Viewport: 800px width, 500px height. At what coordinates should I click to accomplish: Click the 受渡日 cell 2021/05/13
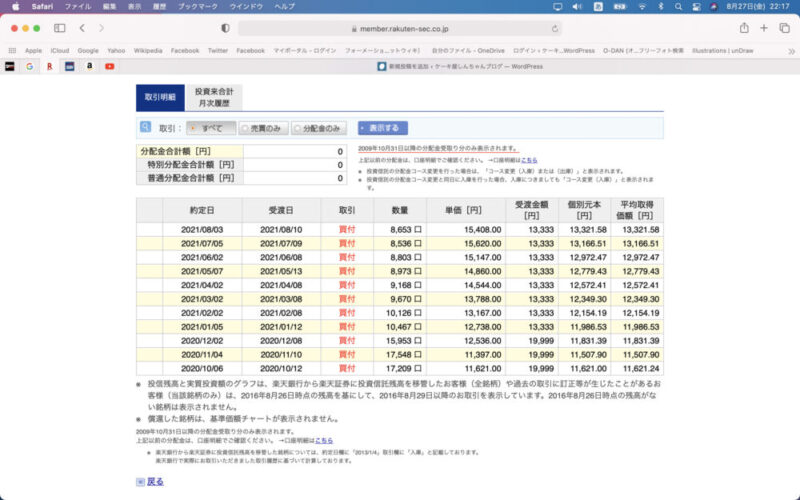click(281, 271)
